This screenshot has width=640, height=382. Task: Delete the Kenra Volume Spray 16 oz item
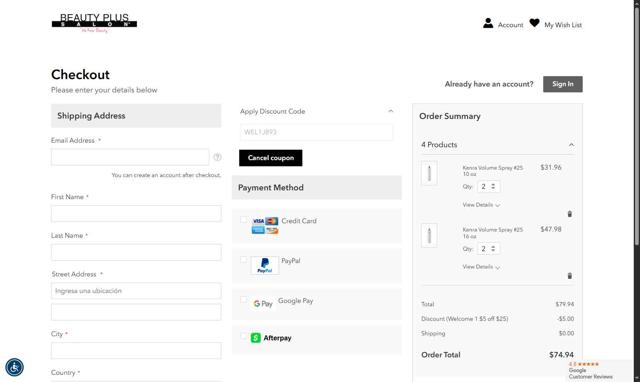tap(570, 276)
